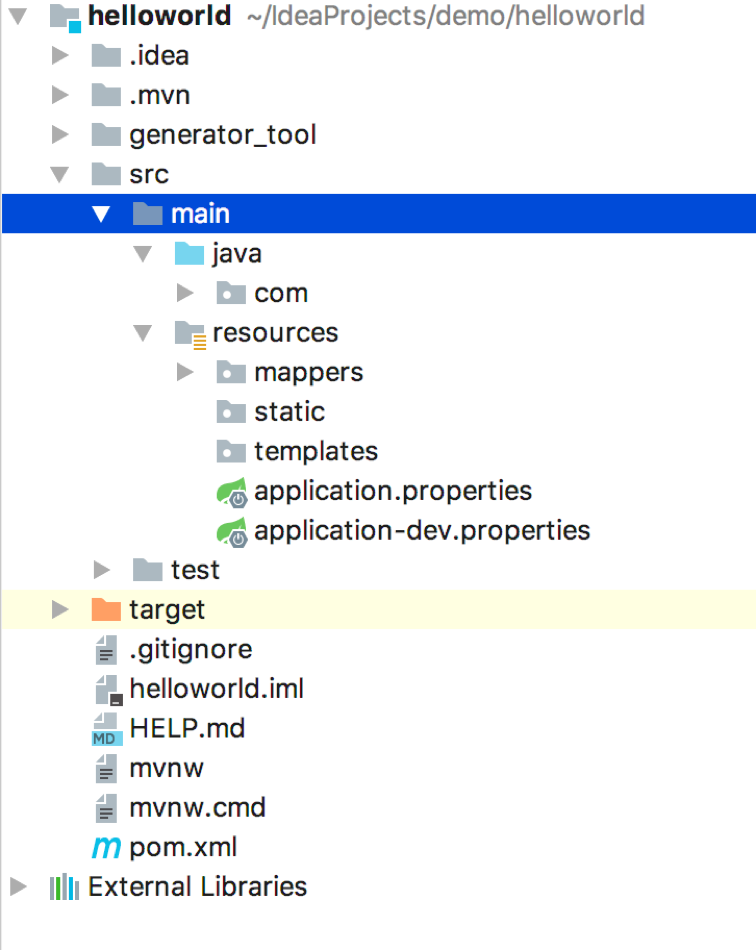Collapse the src directory arrow
Screen dimensions: 756x950
tap(59, 175)
